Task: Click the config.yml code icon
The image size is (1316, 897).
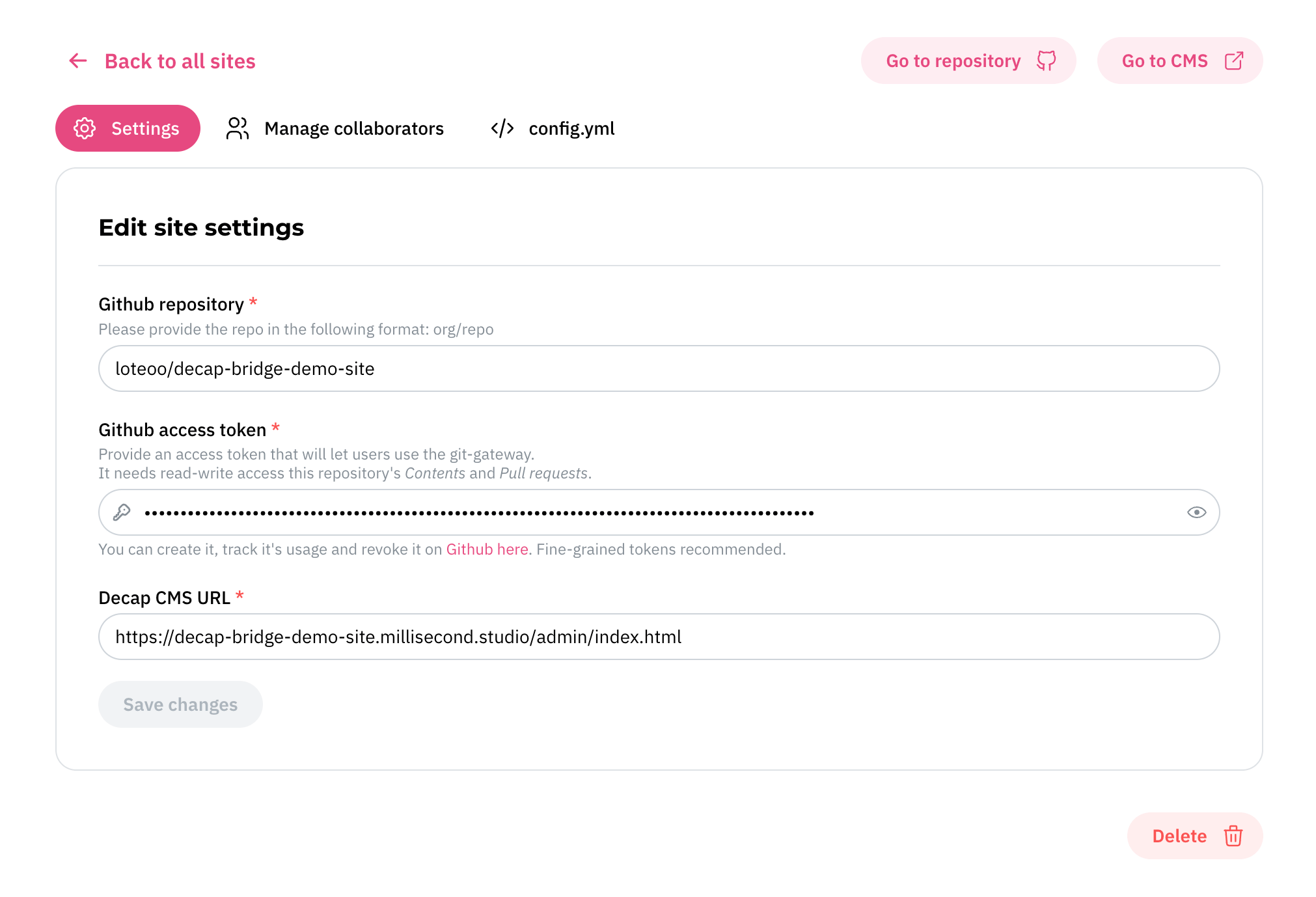Action: 502,128
